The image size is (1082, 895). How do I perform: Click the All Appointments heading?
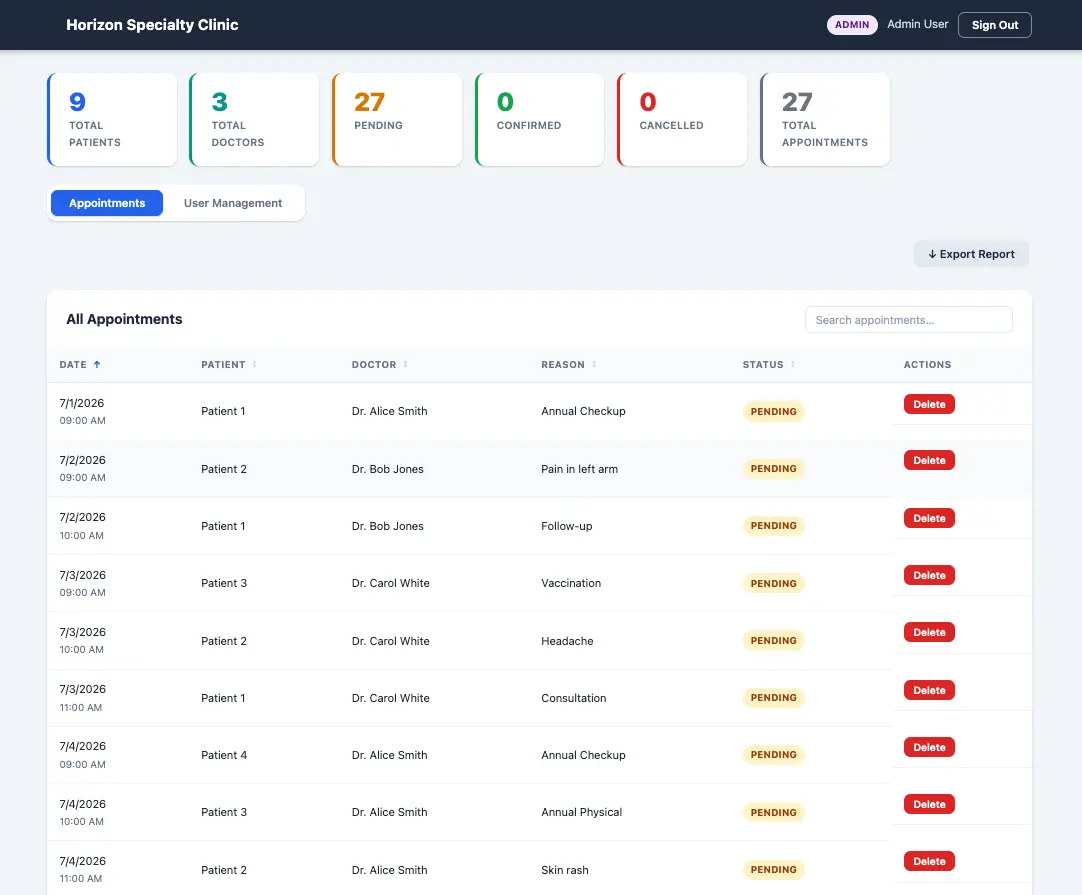click(x=124, y=319)
